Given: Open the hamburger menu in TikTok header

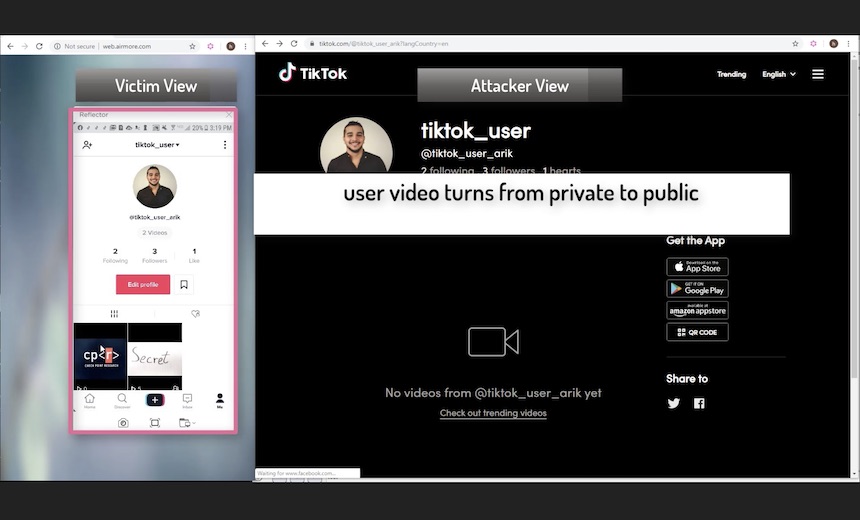Looking at the screenshot, I should point(818,74).
